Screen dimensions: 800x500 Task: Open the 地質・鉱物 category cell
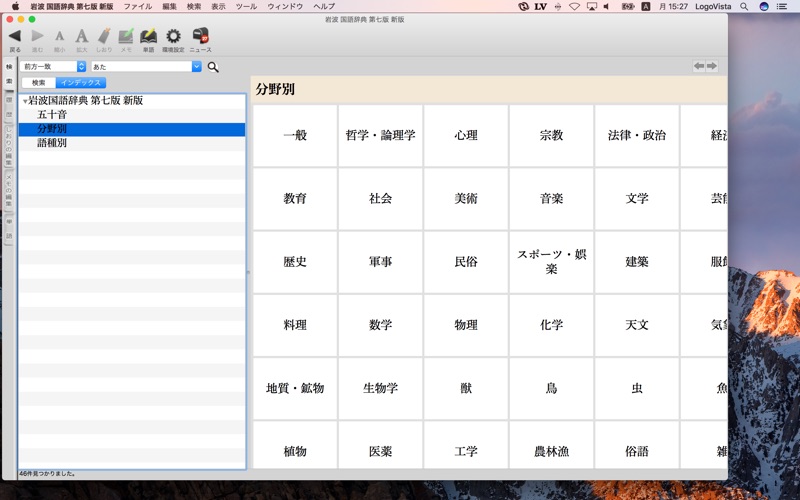(x=295, y=388)
